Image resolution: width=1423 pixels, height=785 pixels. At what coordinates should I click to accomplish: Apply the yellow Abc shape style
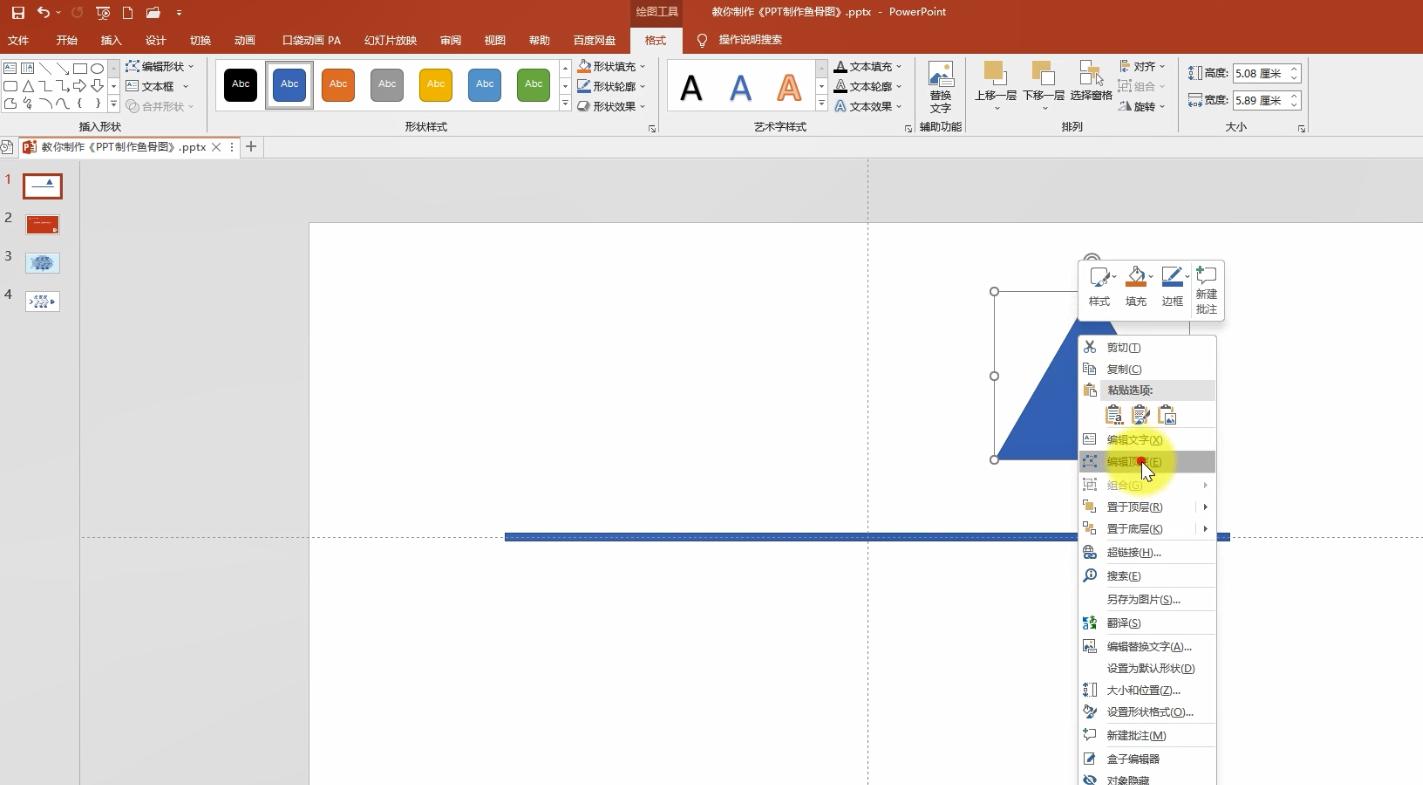436,85
